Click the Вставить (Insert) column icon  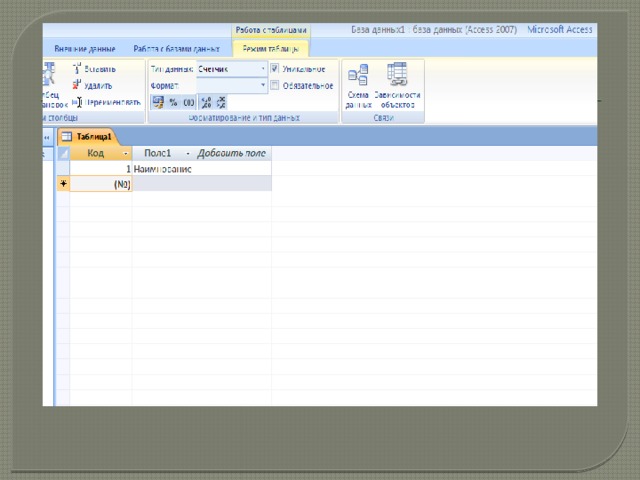point(77,69)
